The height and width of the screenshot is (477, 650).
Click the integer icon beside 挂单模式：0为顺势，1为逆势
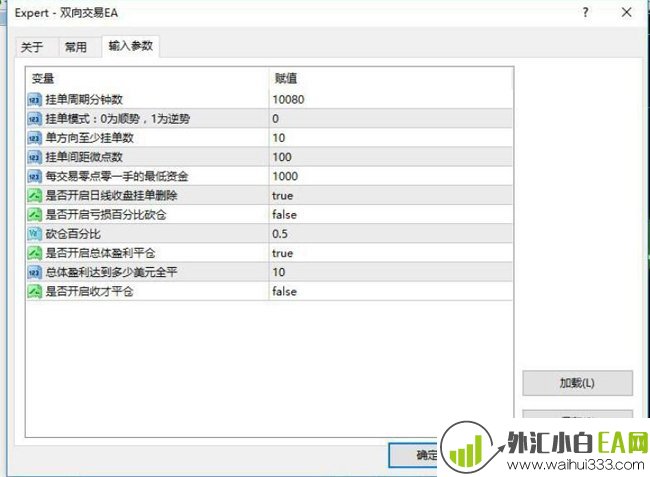coord(34,119)
